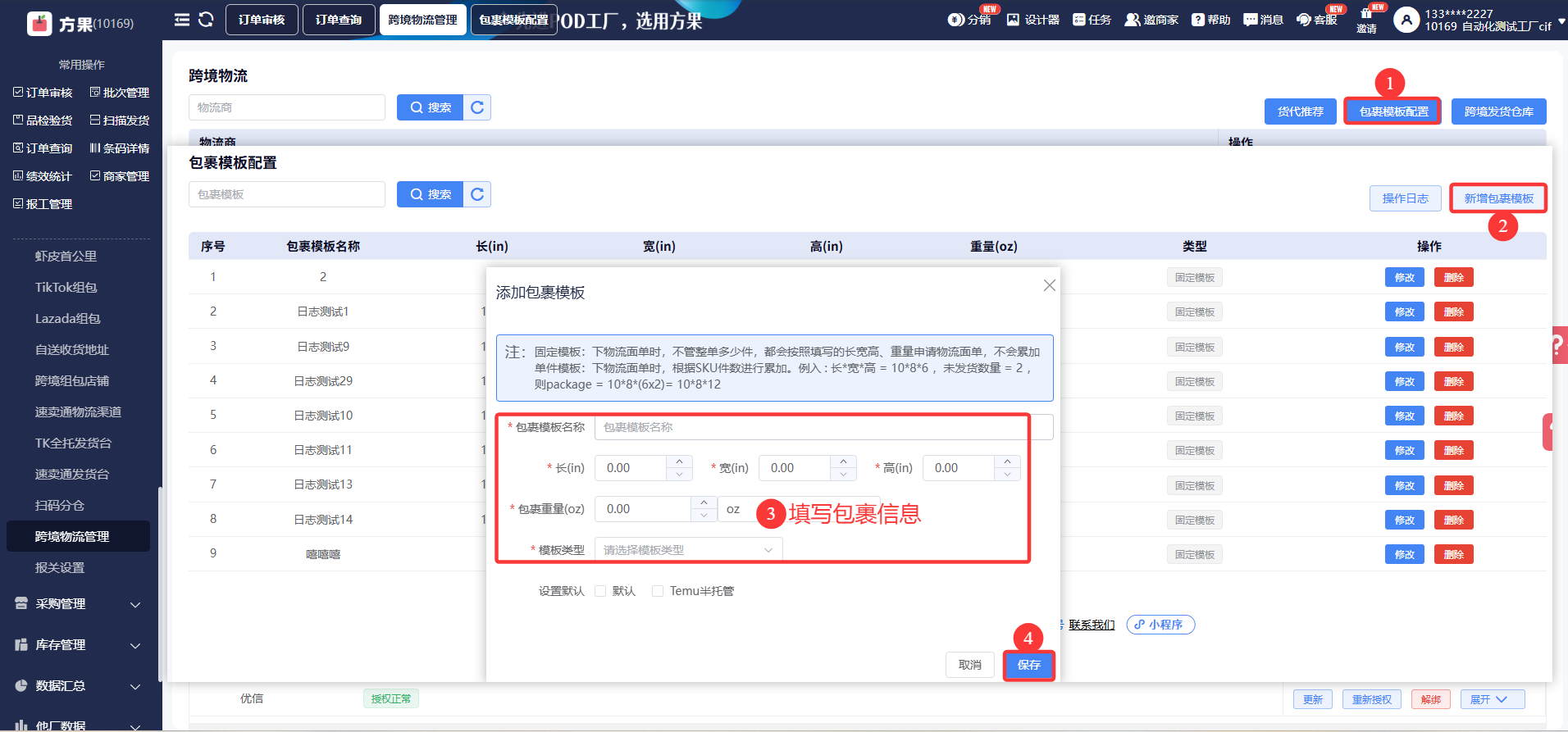
Task: Click the page reload icon beside the hamburger
Action: pos(206,20)
